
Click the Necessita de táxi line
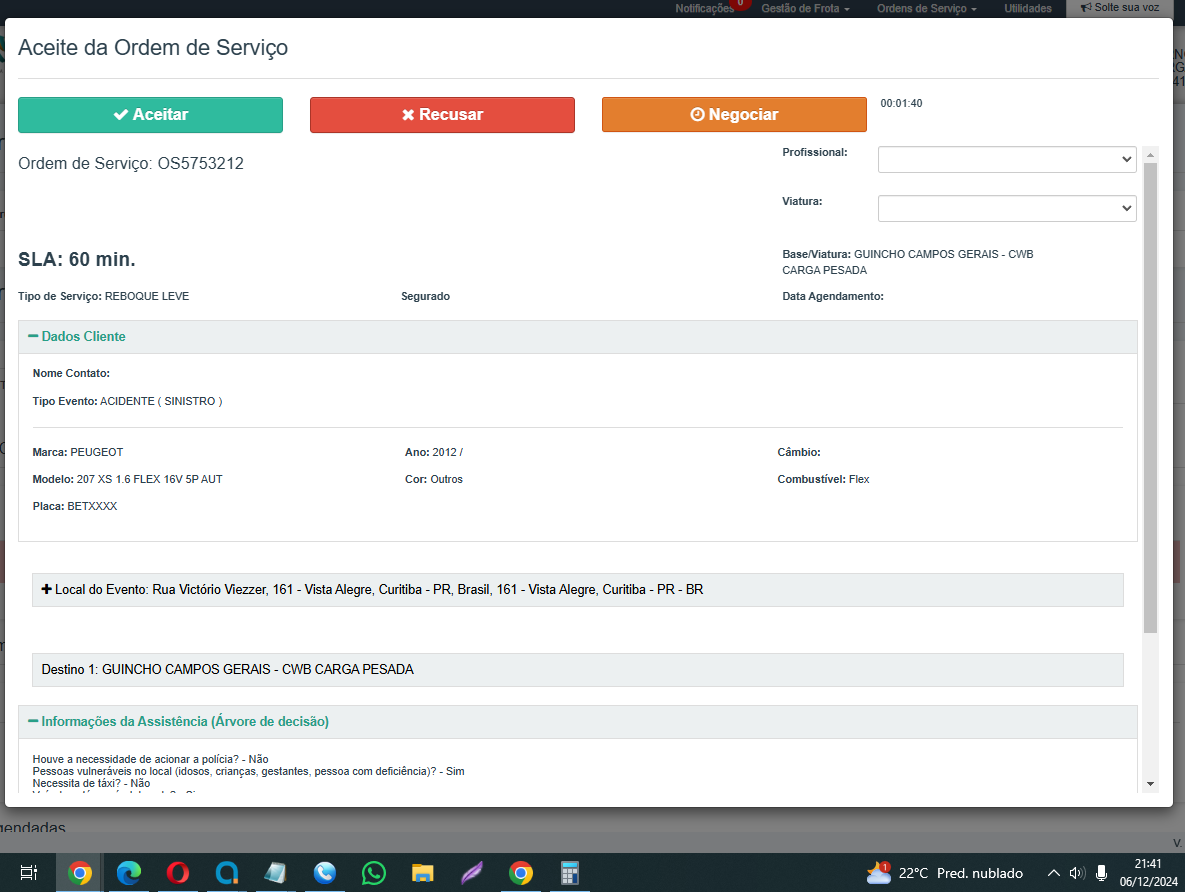point(91,783)
